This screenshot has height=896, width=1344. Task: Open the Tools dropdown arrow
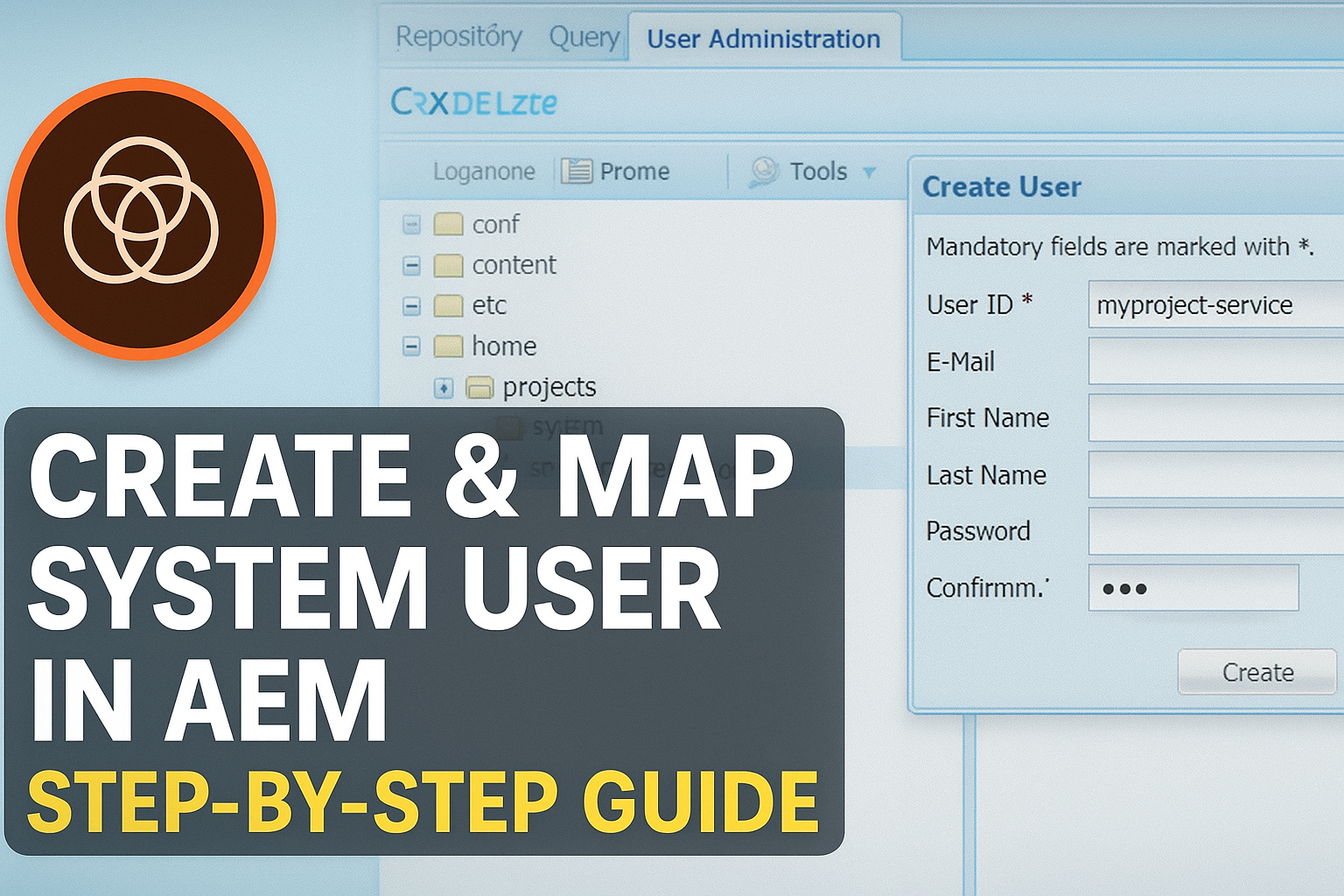click(869, 172)
